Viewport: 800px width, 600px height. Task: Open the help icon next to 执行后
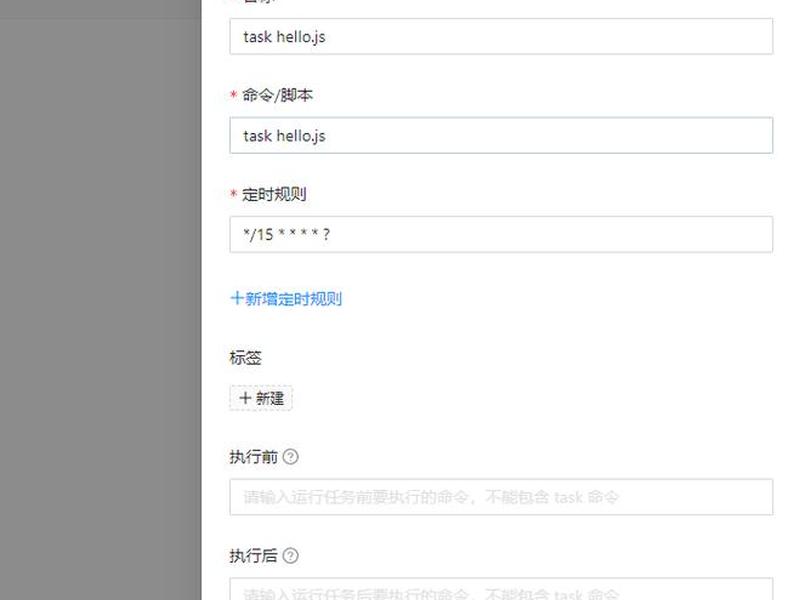pos(290,555)
